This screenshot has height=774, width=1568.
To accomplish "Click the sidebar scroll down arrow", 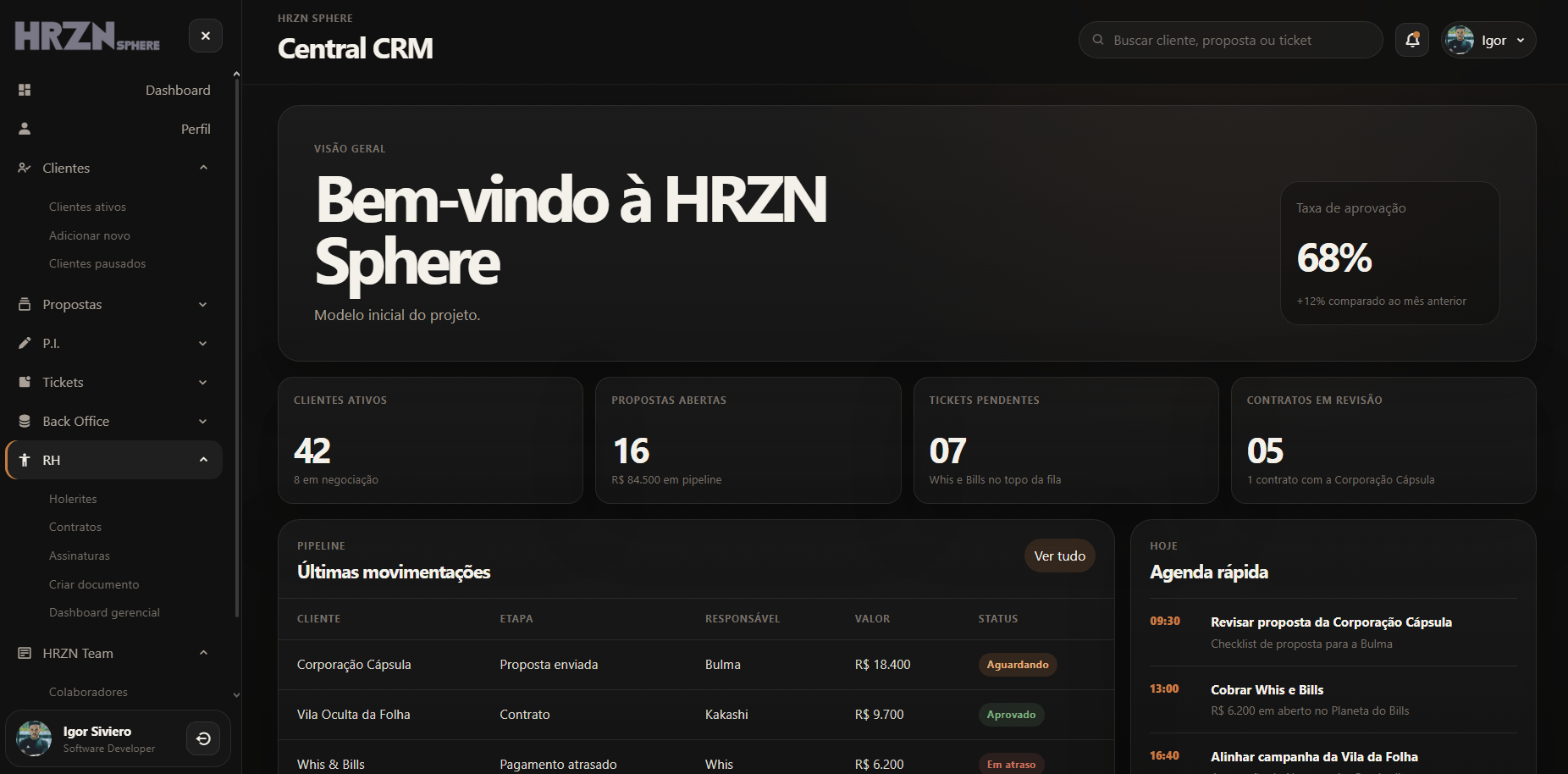I will [x=236, y=695].
